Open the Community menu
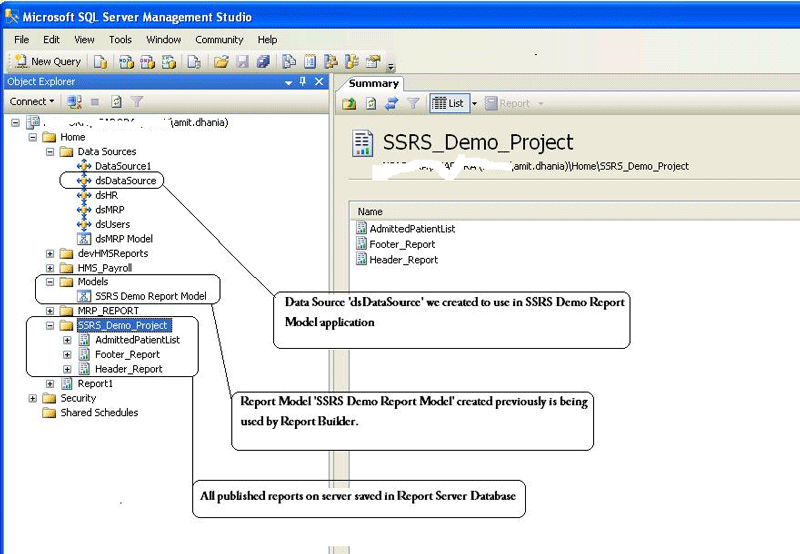The image size is (800, 554). click(219, 40)
